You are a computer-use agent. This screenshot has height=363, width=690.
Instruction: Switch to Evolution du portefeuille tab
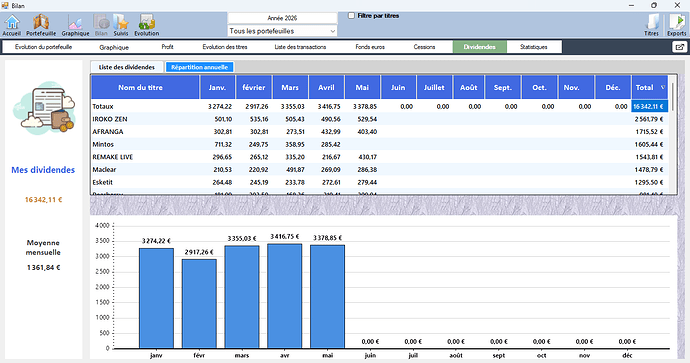[x=43, y=47]
